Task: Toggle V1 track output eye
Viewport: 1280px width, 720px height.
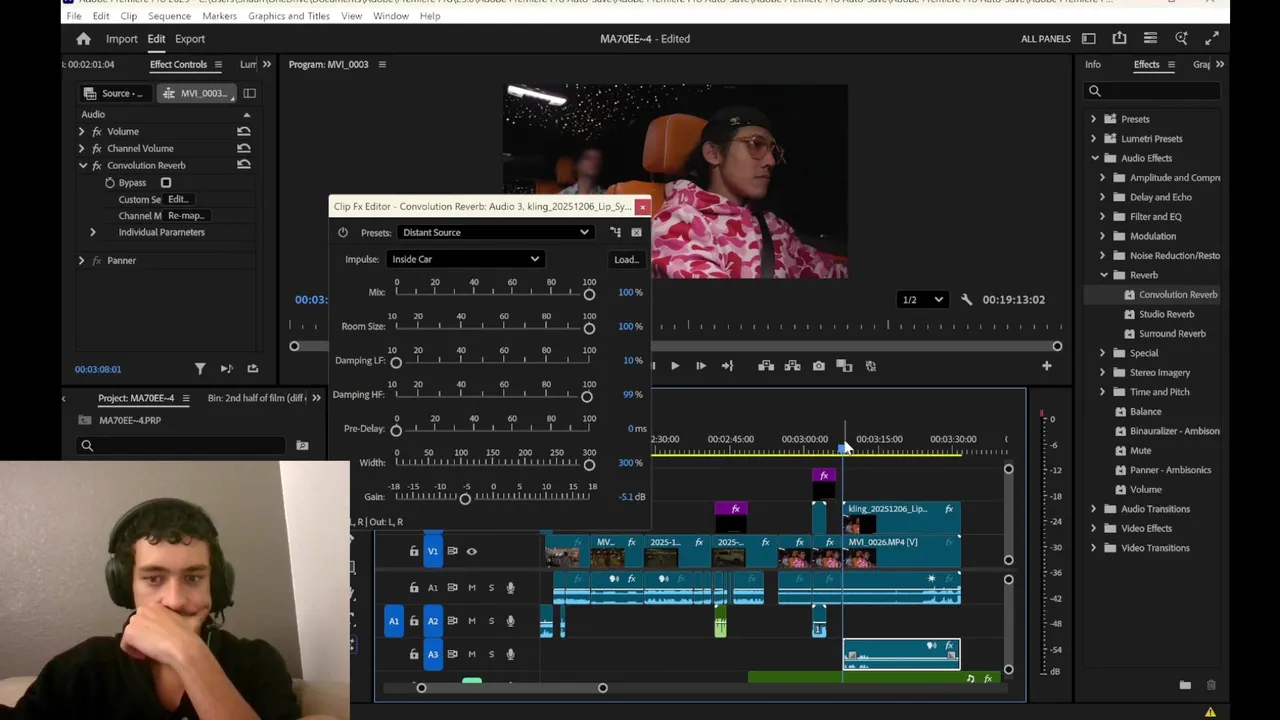Action: pyautogui.click(x=472, y=551)
